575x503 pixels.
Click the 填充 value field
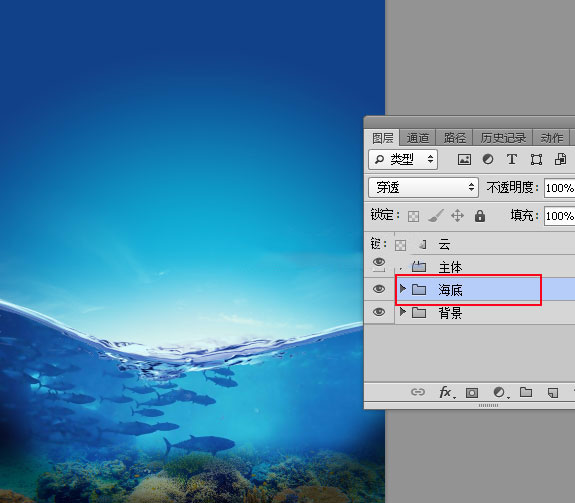click(x=560, y=216)
